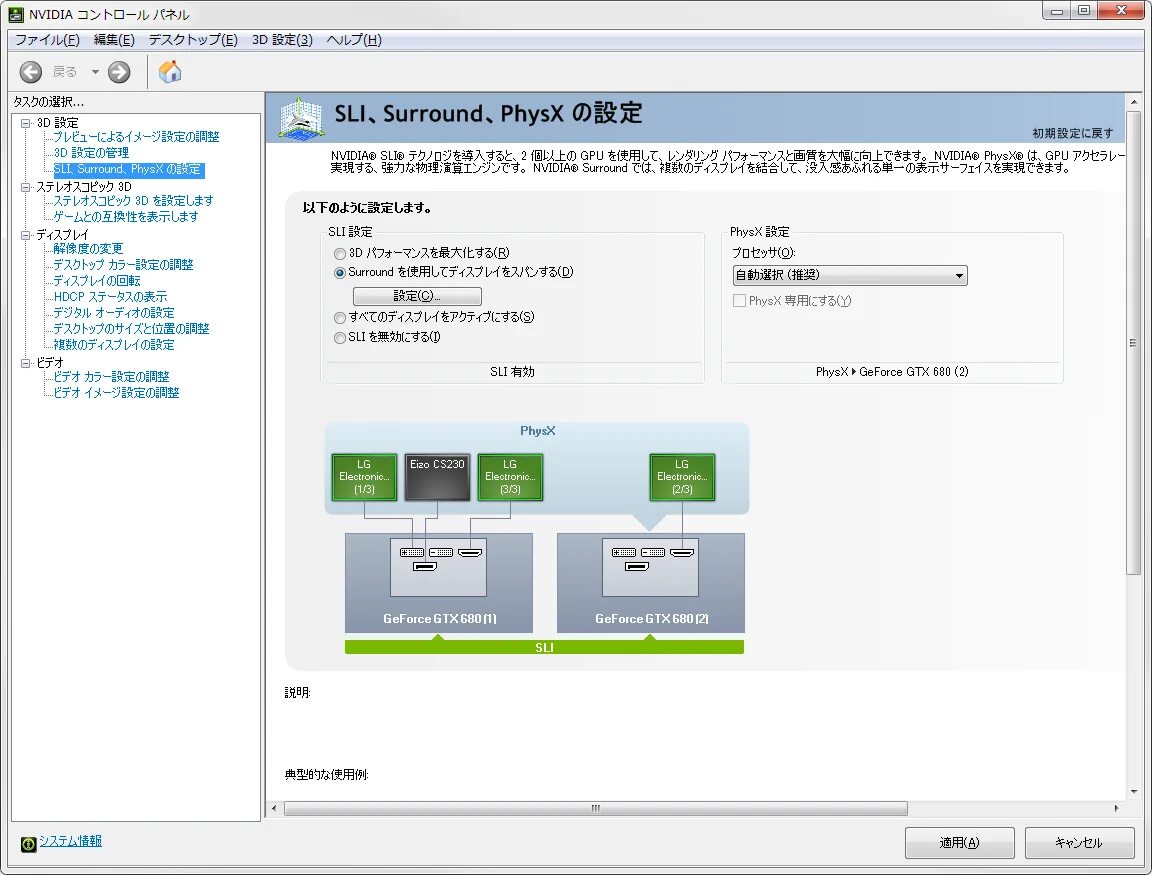Click HDMI connector on GTX 680 (2)
The height and width of the screenshot is (875, 1152).
point(682,552)
